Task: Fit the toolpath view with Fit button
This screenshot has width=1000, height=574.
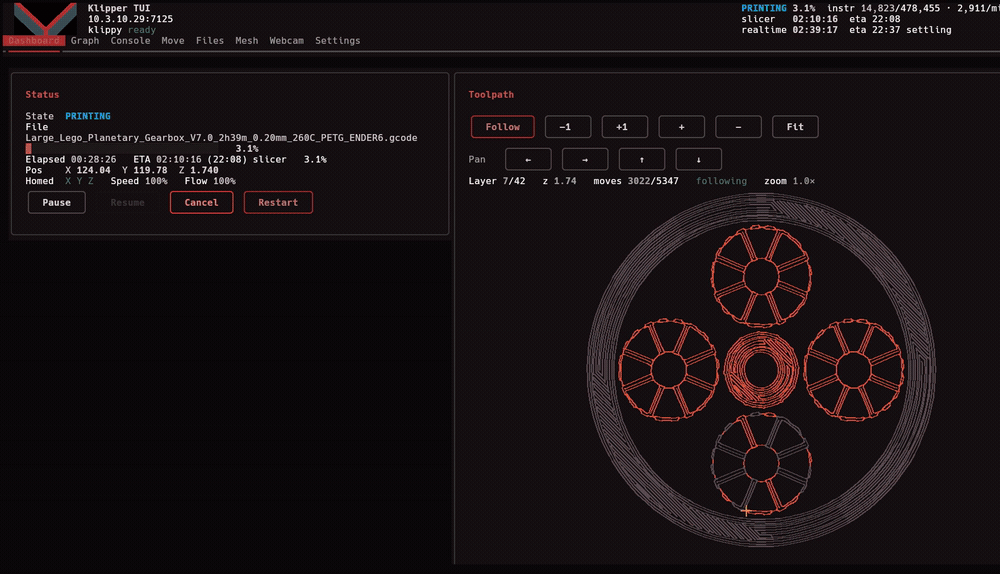Action: click(795, 127)
